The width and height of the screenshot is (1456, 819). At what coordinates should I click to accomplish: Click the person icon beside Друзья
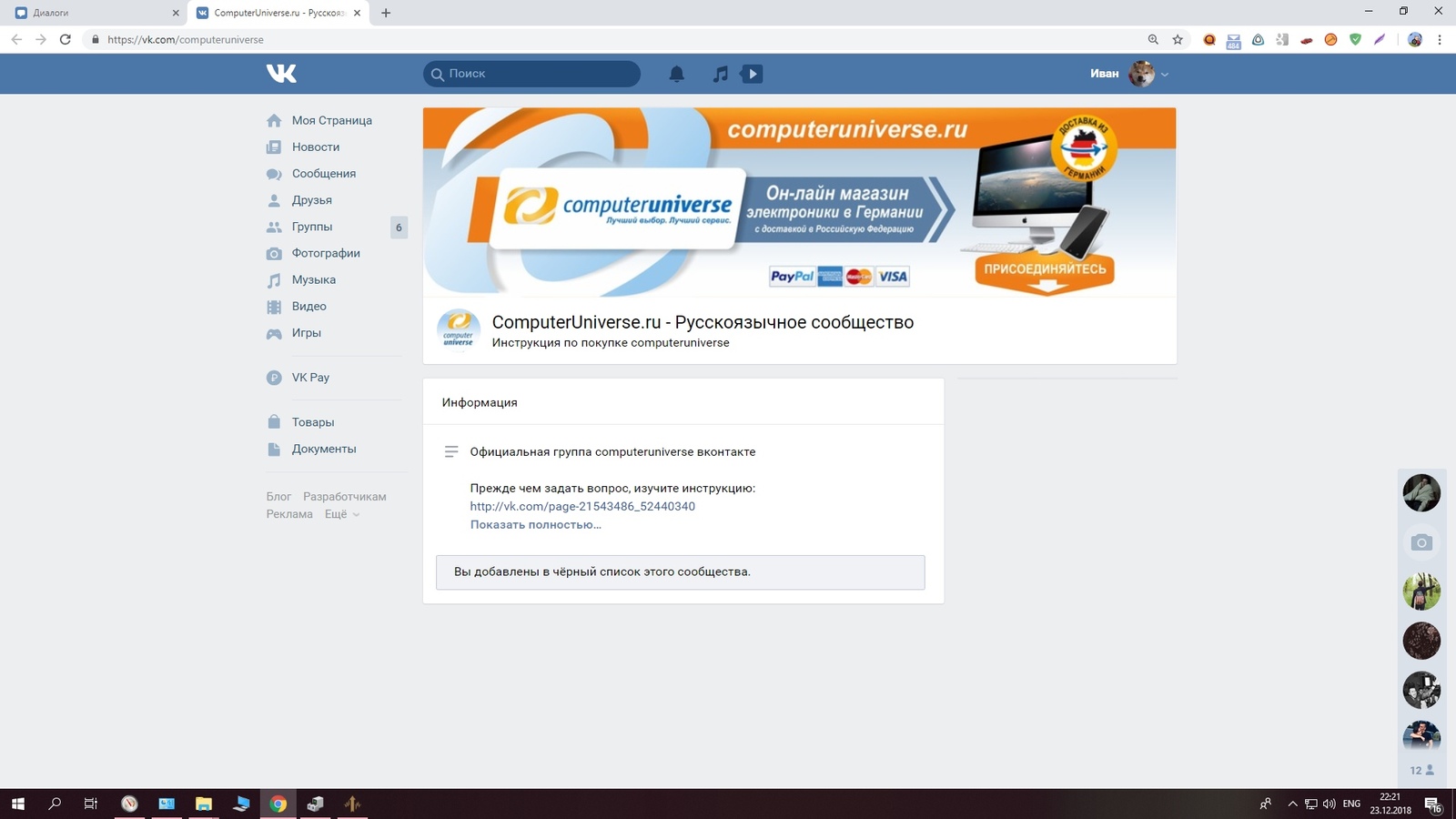[274, 200]
